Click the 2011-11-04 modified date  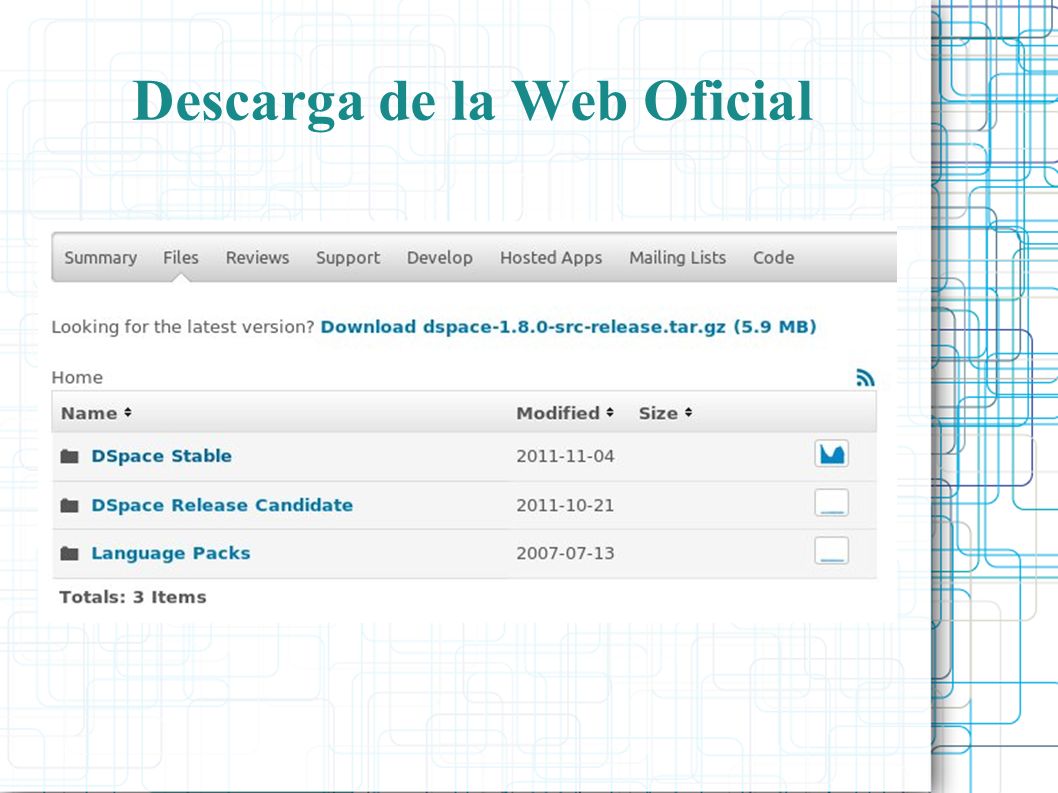pyautogui.click(x=565, y=457)
